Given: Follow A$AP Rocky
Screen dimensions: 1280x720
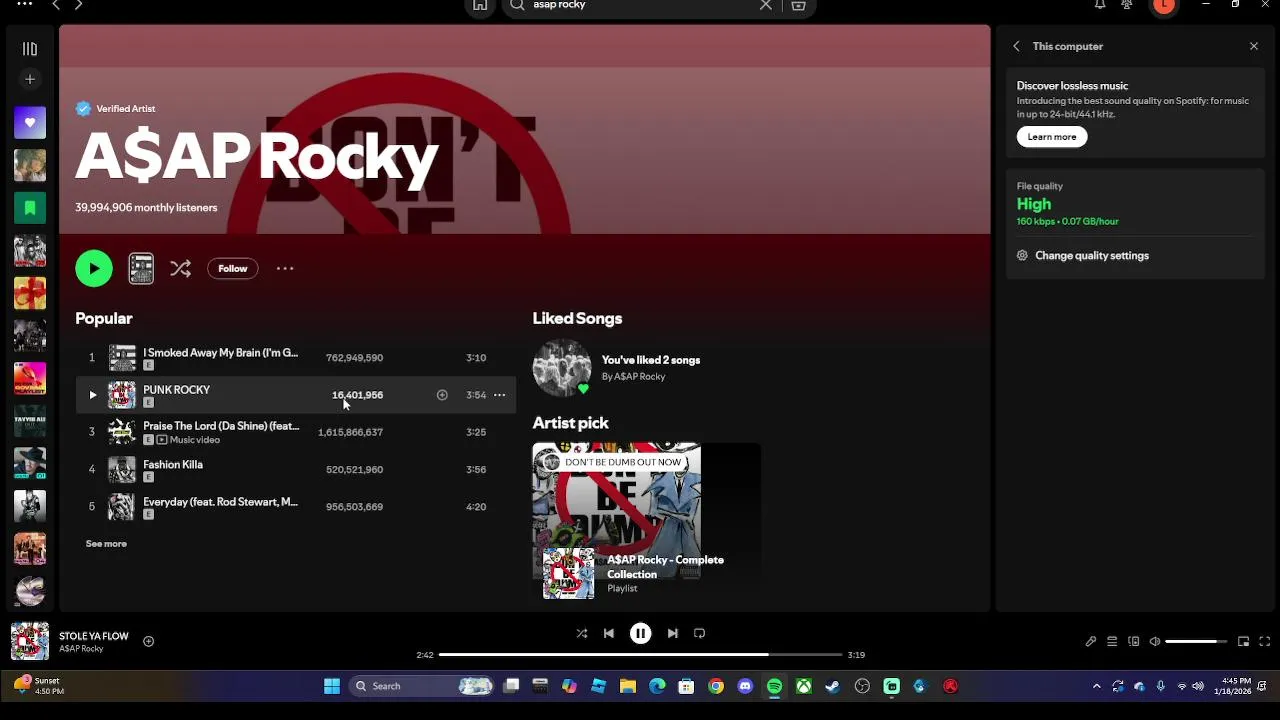Looking at the screenshot, I should (233, 268).
